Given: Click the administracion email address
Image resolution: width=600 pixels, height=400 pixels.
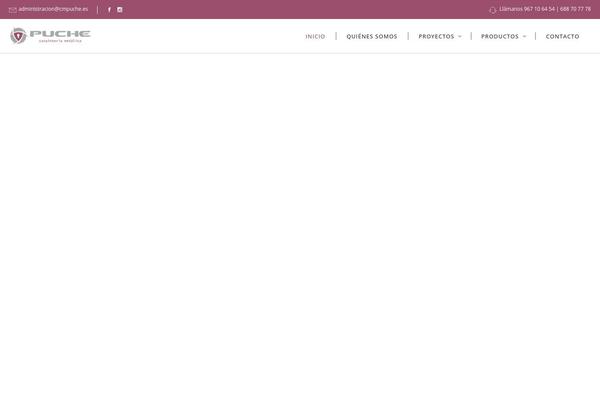Looking at the screenshot, I should pyautogui.click(x=53, y=9).
